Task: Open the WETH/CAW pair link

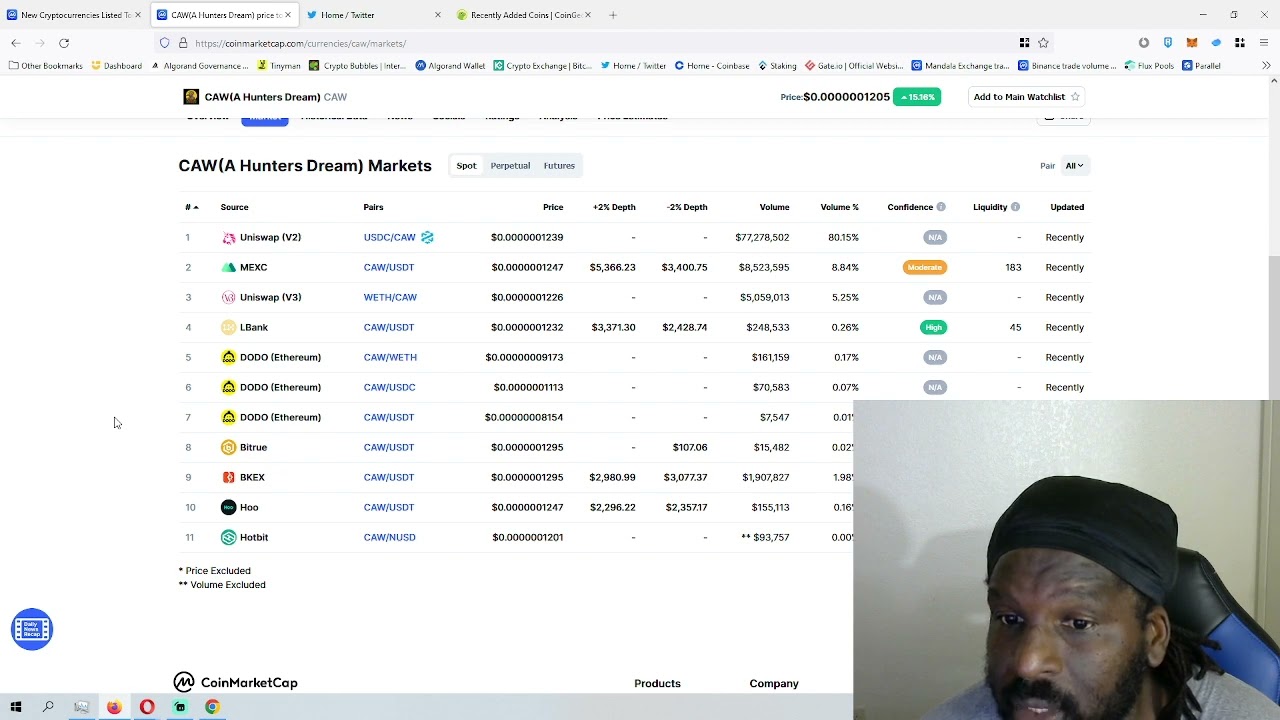Action: coord(390,297)
